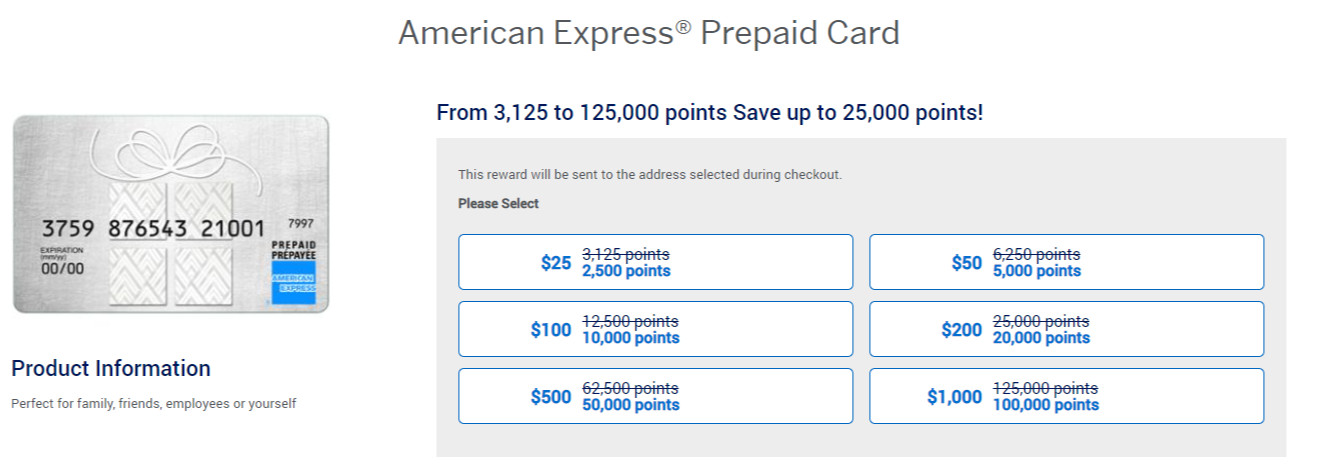Select the $200 denomination option
The width and height of the screenshot is (1317, 471).
[1066, 329]
